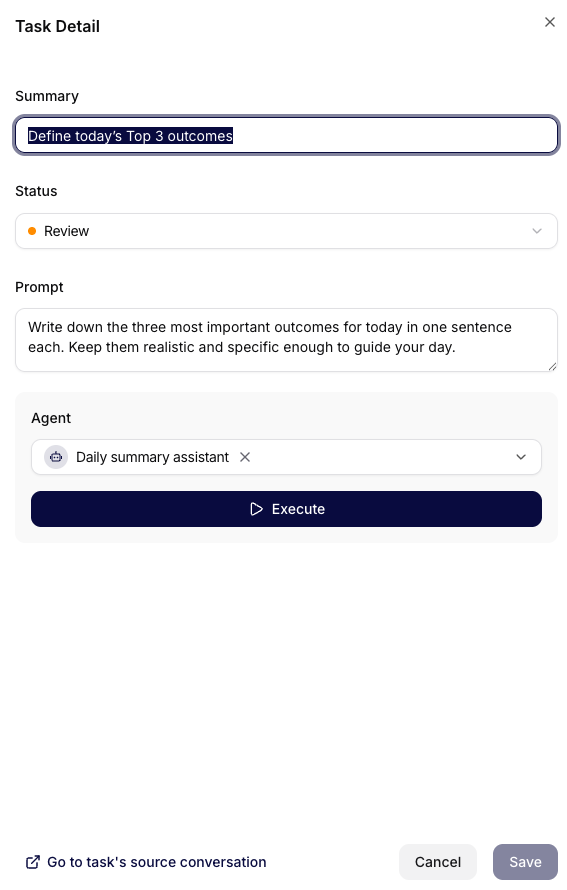Expand the Status dropdown chevron

click(536, 231)
